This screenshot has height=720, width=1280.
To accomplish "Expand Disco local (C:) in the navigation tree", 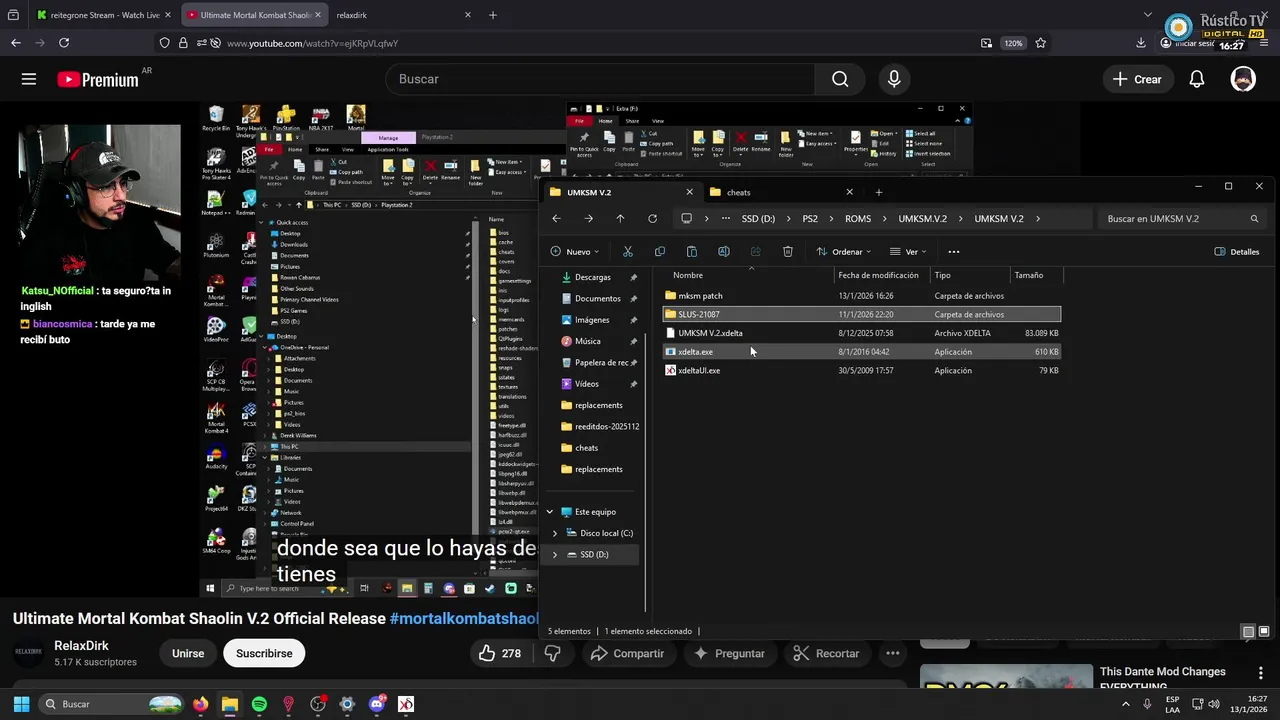I will click(555, 533).
